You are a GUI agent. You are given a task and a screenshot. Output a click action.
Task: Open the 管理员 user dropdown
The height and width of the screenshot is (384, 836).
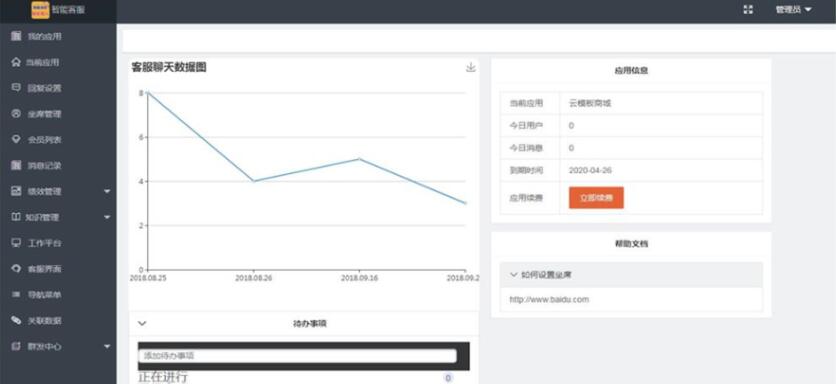pos(793,10)
